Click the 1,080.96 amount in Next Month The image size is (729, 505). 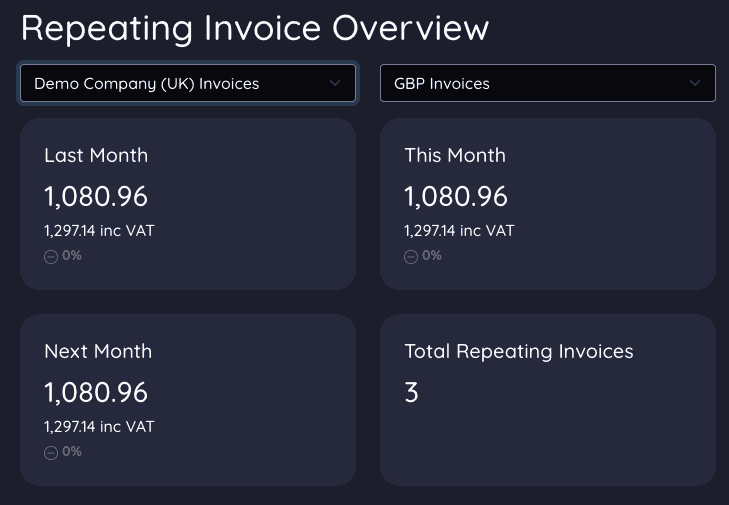[96, 392]
